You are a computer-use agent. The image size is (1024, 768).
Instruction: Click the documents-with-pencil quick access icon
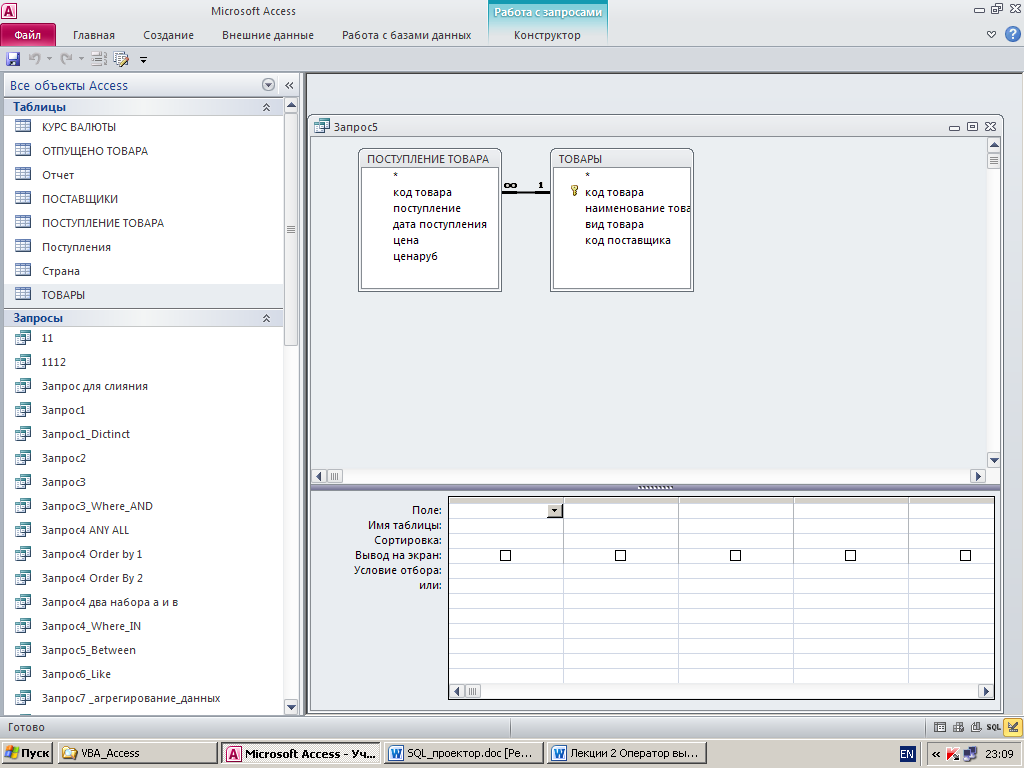[121, 59]
